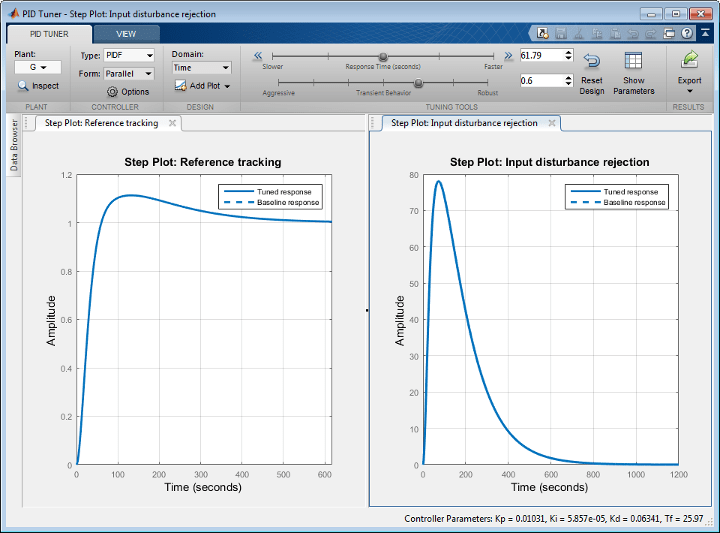Click the Undo arrow in quick access toolbar
Screen dimensions: 720x533
click(x=633, y=34)
